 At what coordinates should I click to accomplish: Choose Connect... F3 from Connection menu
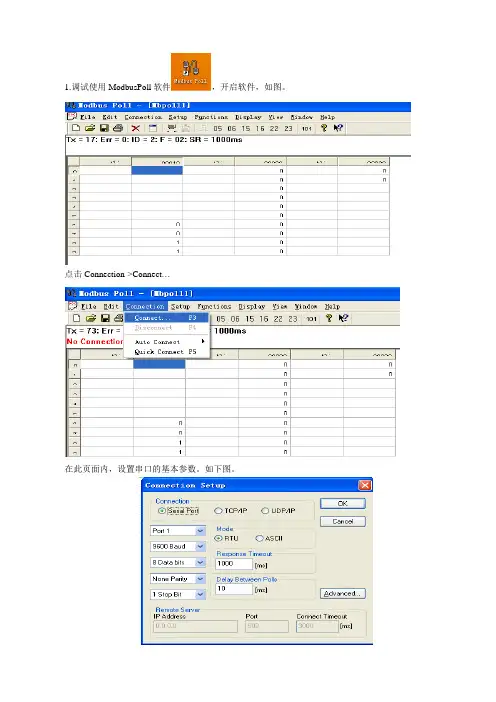tap(167, 318)
